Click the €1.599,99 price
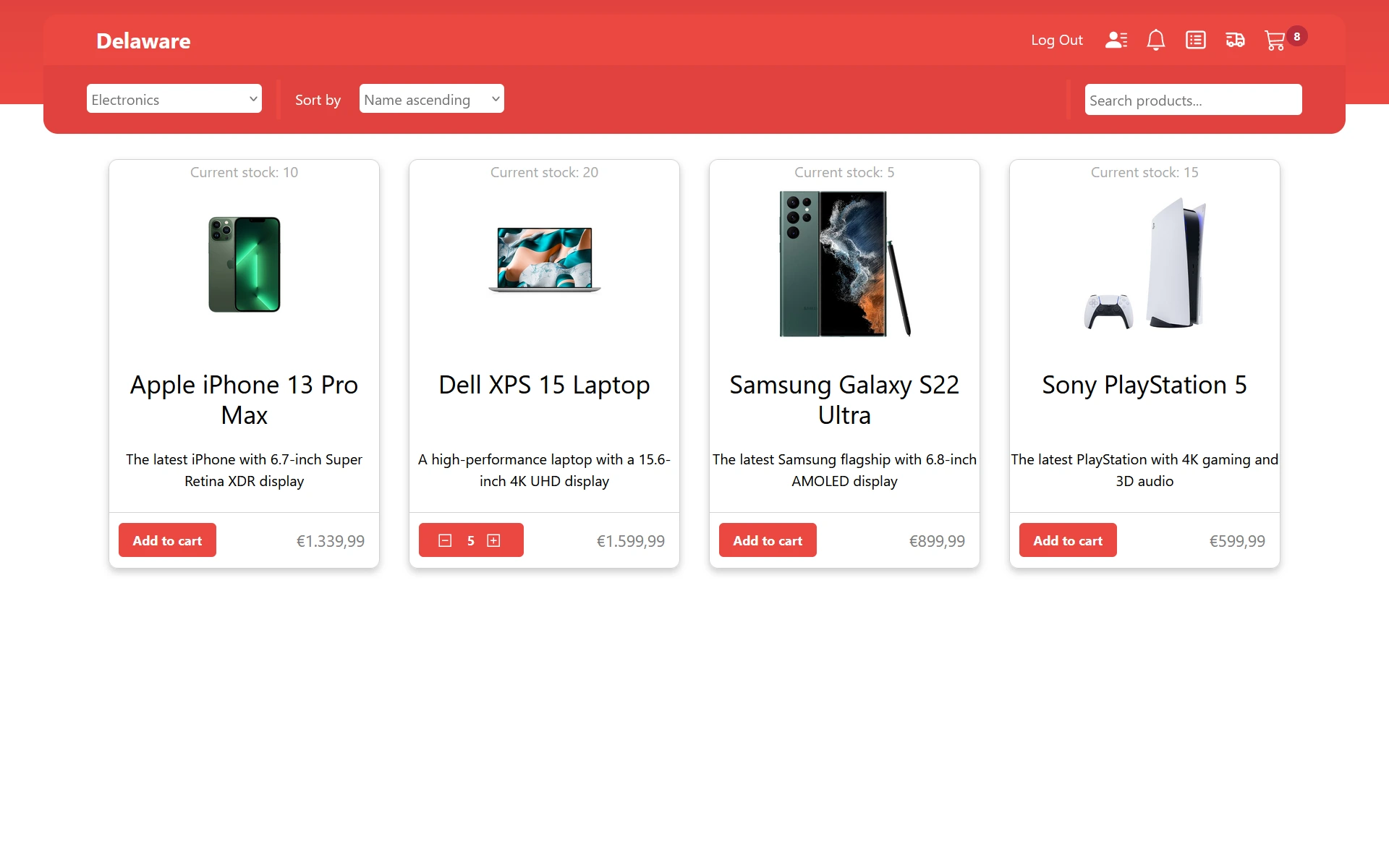The height and width of the screenshot is (868, 1389). coord(631,541)
